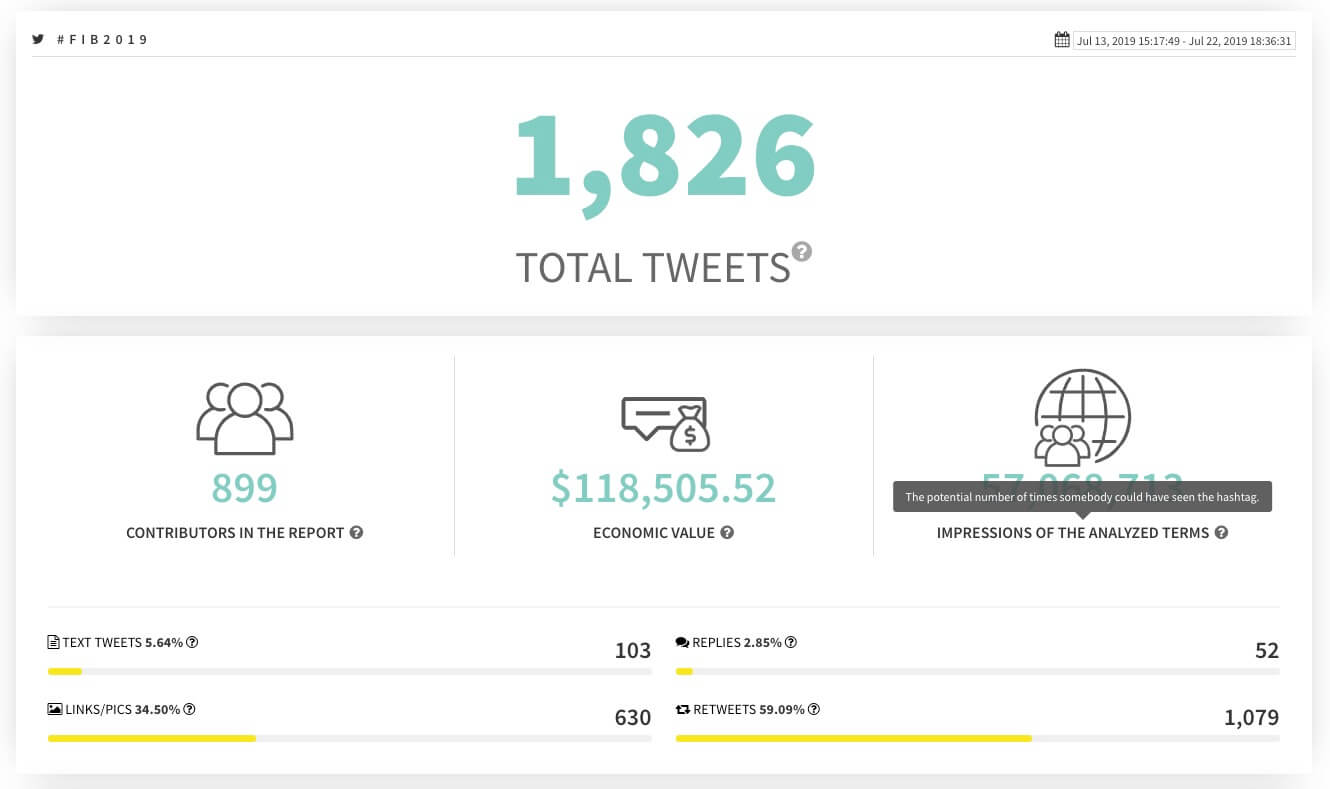Viewport: 1330px width, 789px height.
Task: Open the Impressions of Analyzed Terms help icon
Action: 1221,533
